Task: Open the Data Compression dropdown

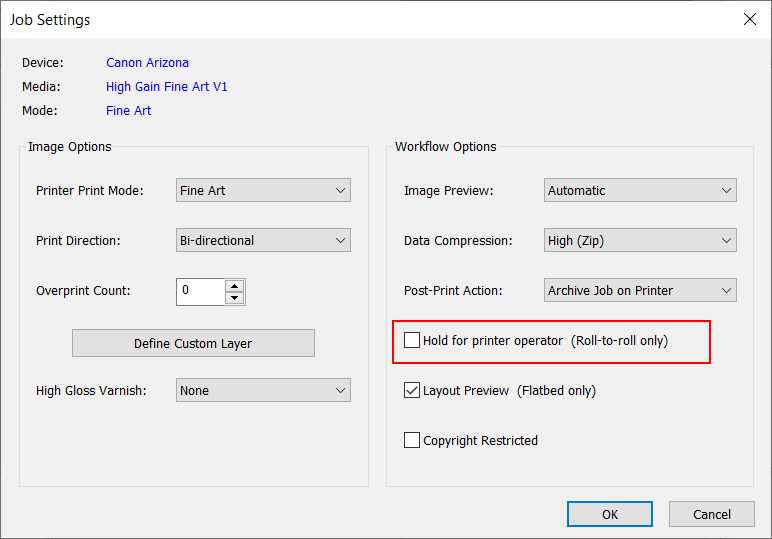Action: [640, 241]
